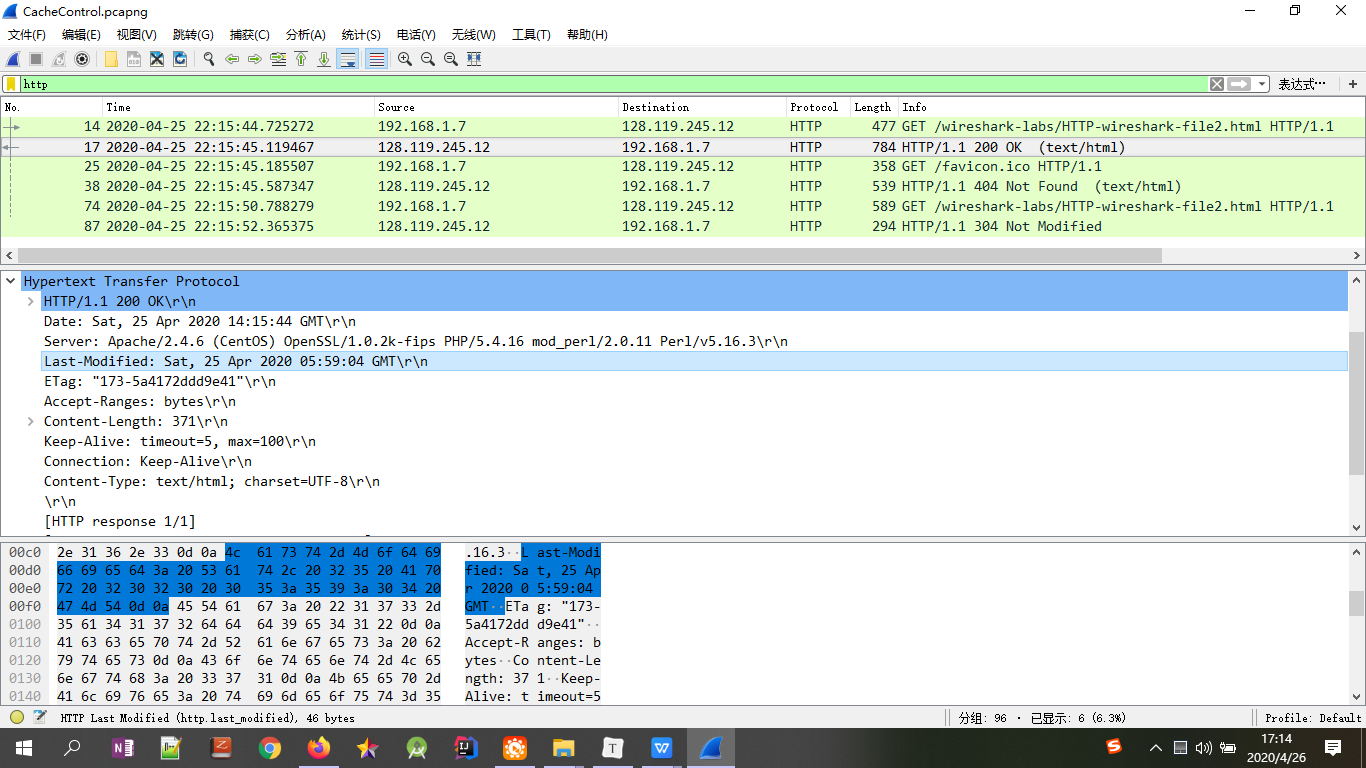Click the packet details vertical scrollbar
Image resolution: width=1366 pixels, height=768 pixels.
click(x=1357, y=402)
